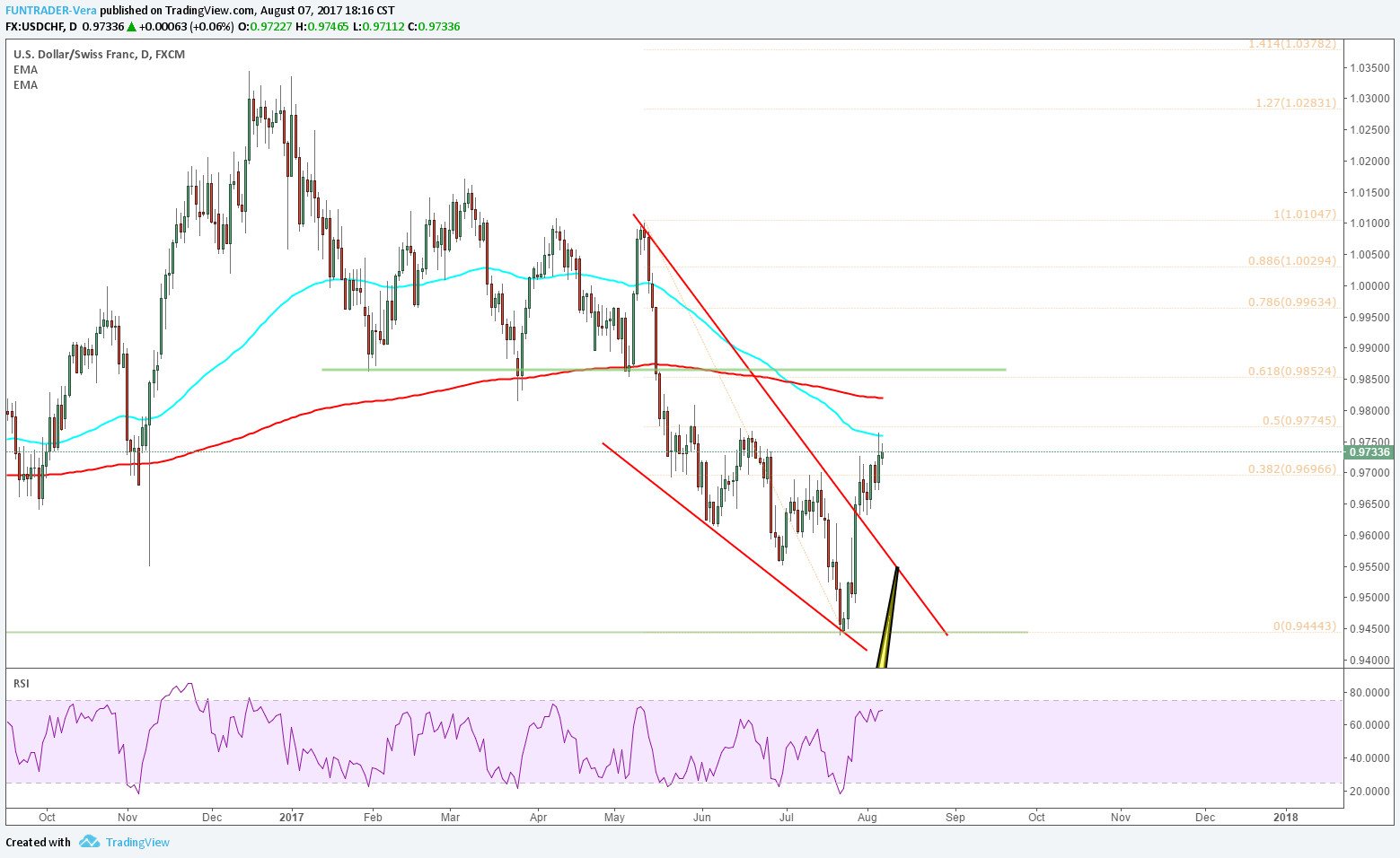Click the RSI 80.0000 axis label
Screen dimensions: 1400x858
(x=1369, y=692)
